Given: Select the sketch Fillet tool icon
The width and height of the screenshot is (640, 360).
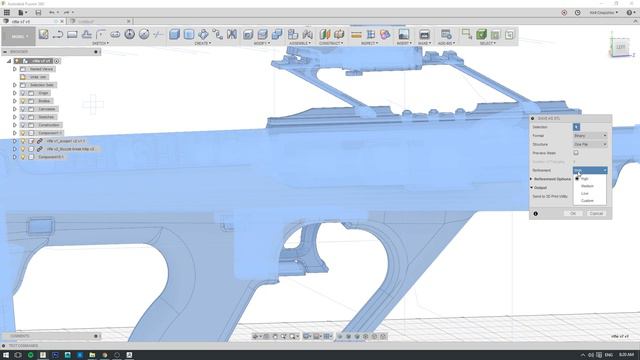Looking at the screenshot, I should (101, 34).
